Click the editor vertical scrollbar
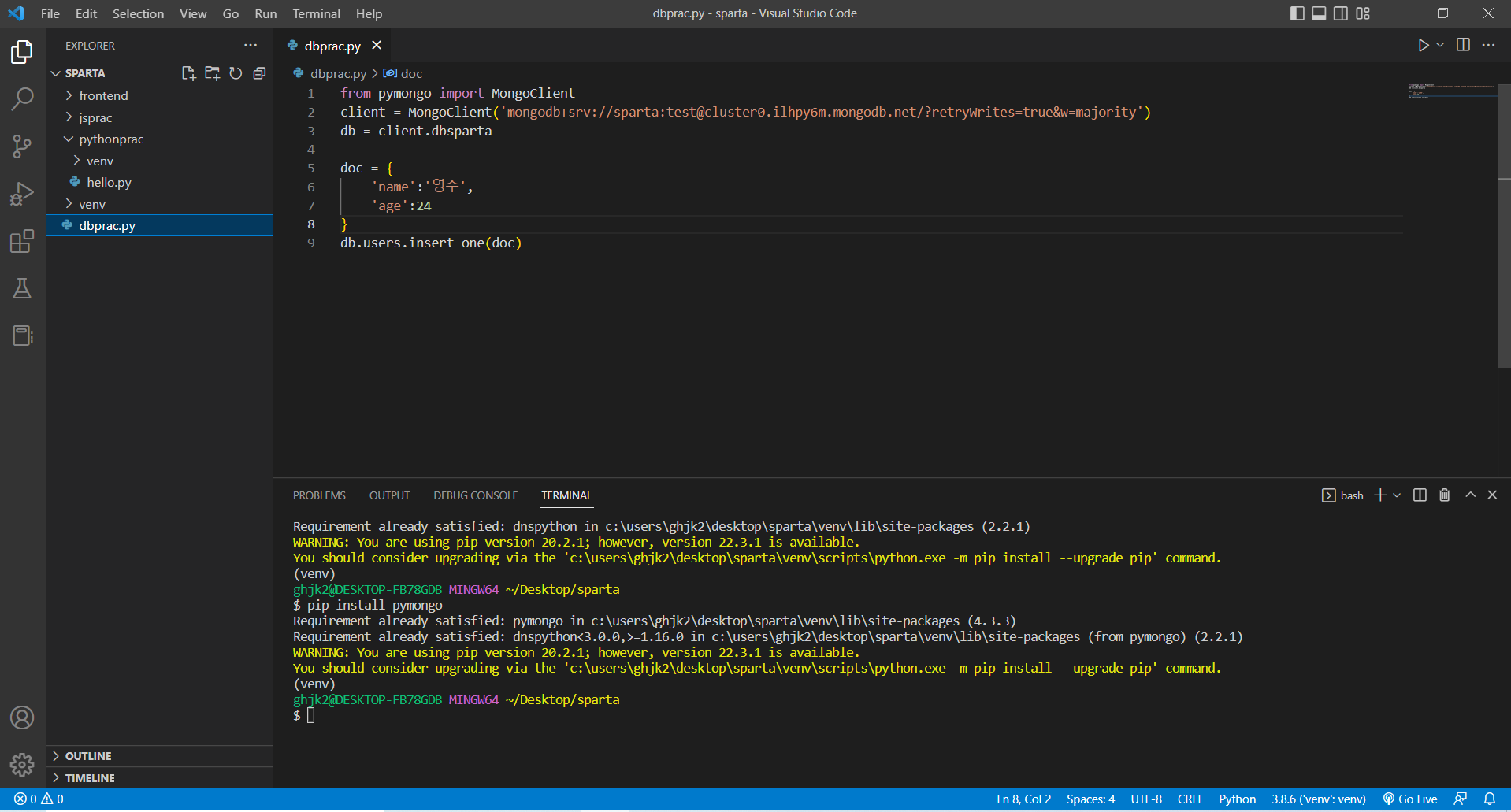Viewport: 1511px width, 812px height. (x=1504, y=225)
